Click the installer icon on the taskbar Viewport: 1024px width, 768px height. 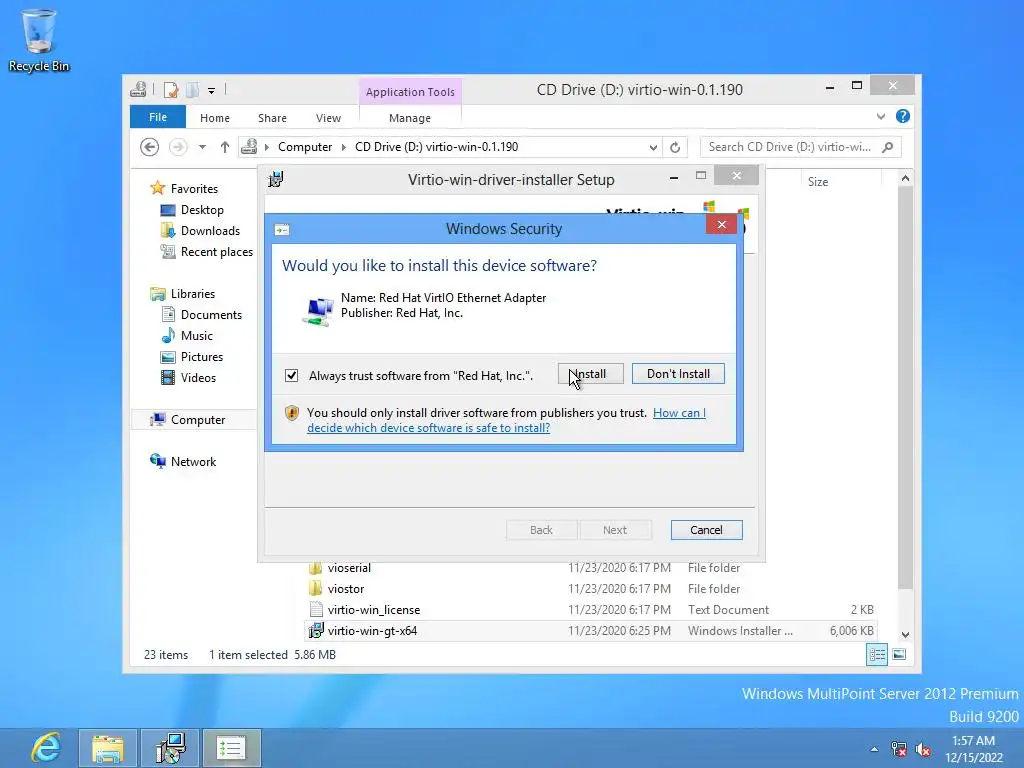[170, 748]
